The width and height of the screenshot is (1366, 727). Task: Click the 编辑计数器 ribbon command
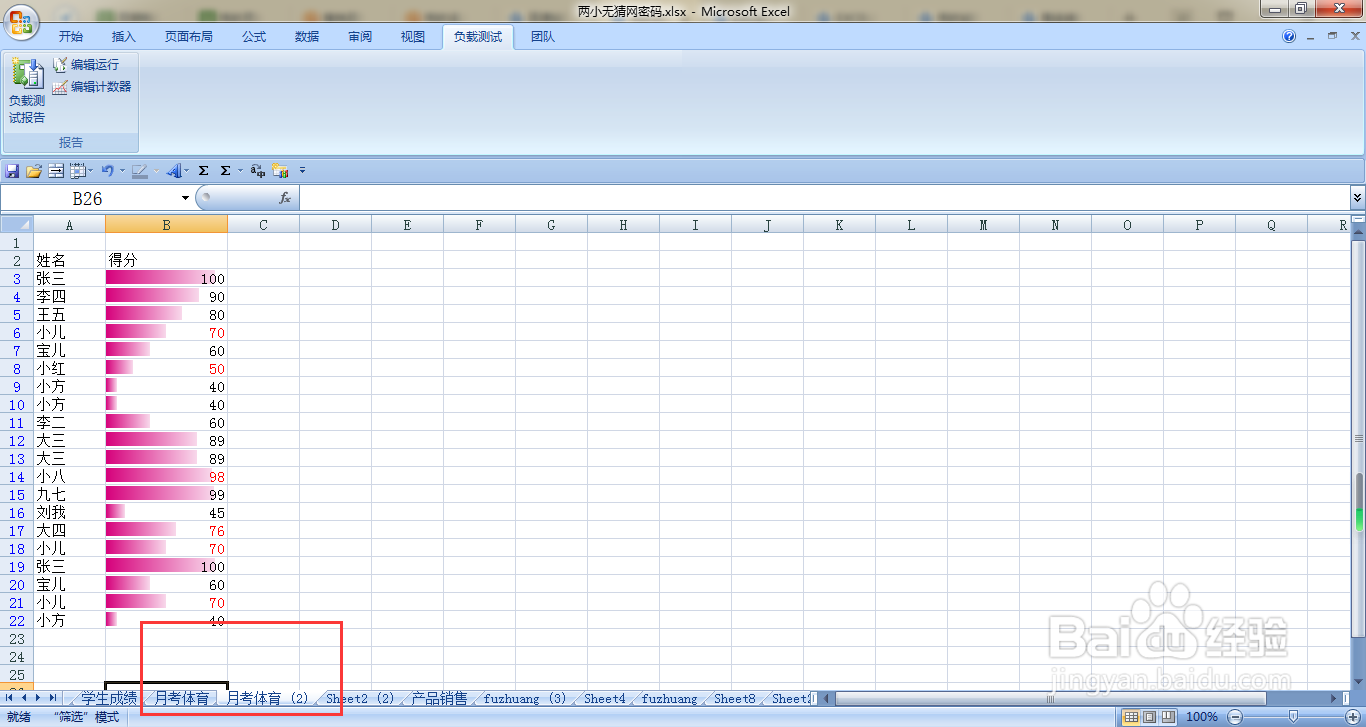(x=92, y=87)
